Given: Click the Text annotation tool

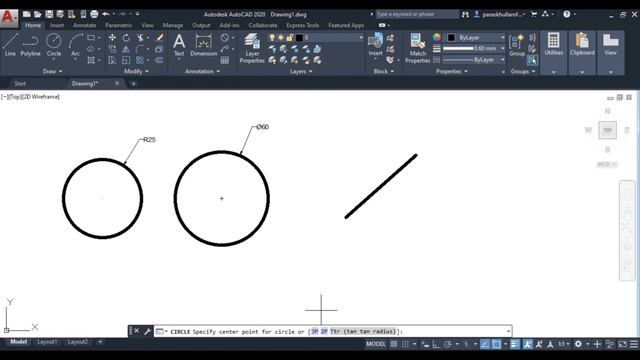Looking at the screenshot, I should [x=179, y=45].
